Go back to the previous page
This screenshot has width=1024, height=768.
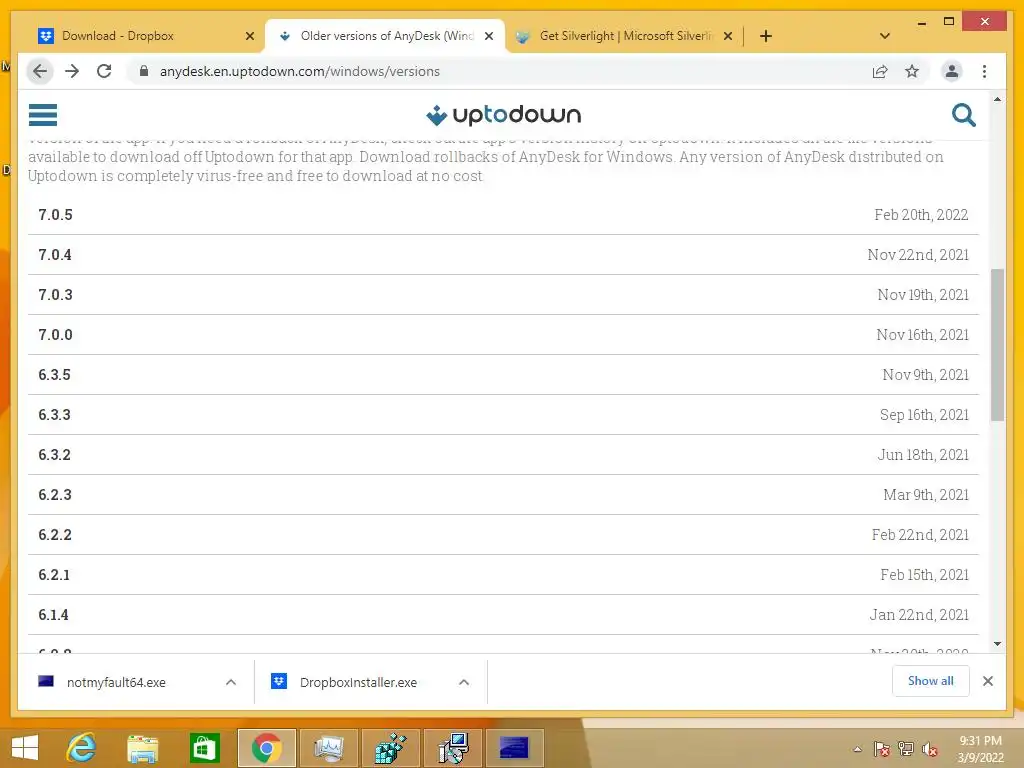tap(40, 71)
